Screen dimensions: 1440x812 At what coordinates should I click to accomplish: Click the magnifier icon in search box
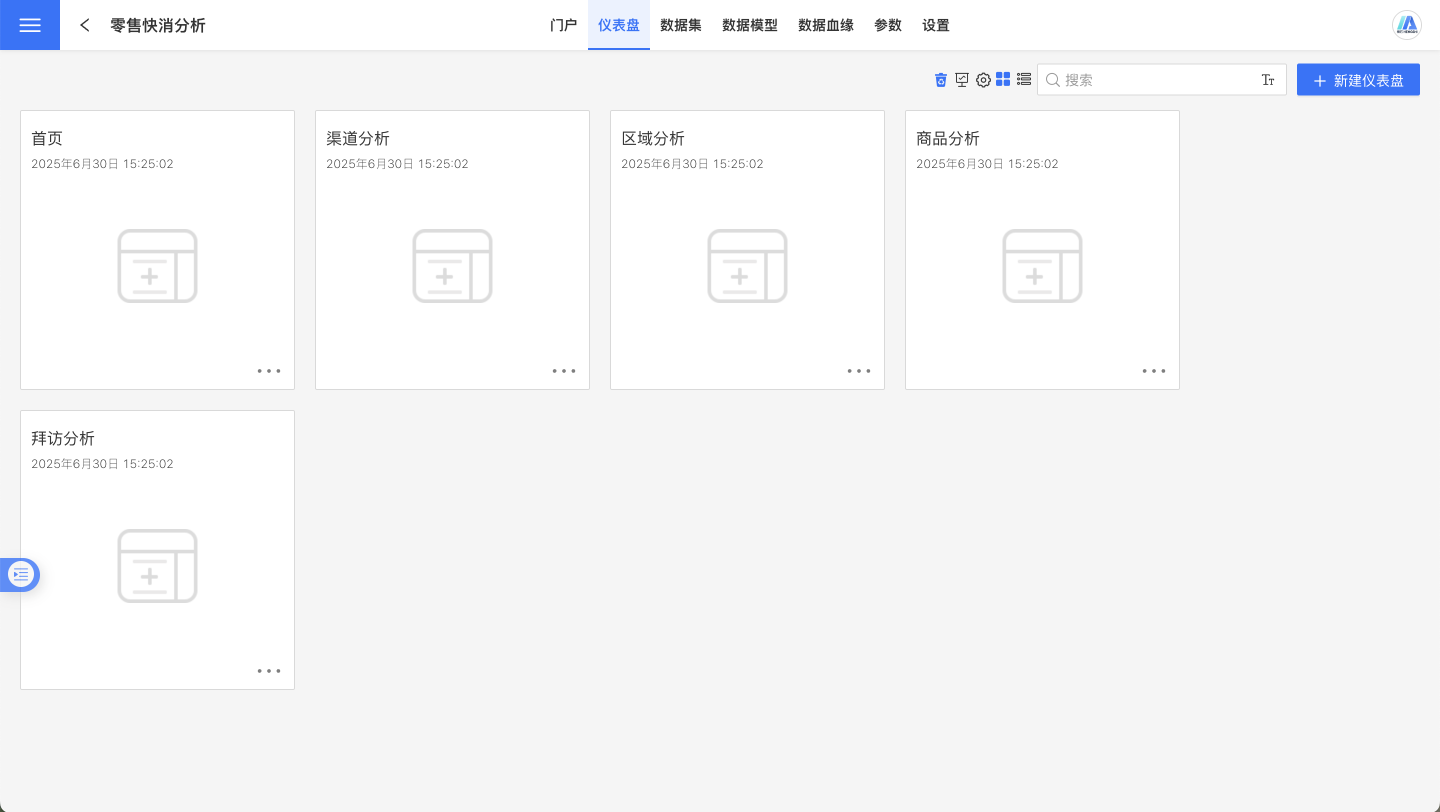tap(1052, 80)
